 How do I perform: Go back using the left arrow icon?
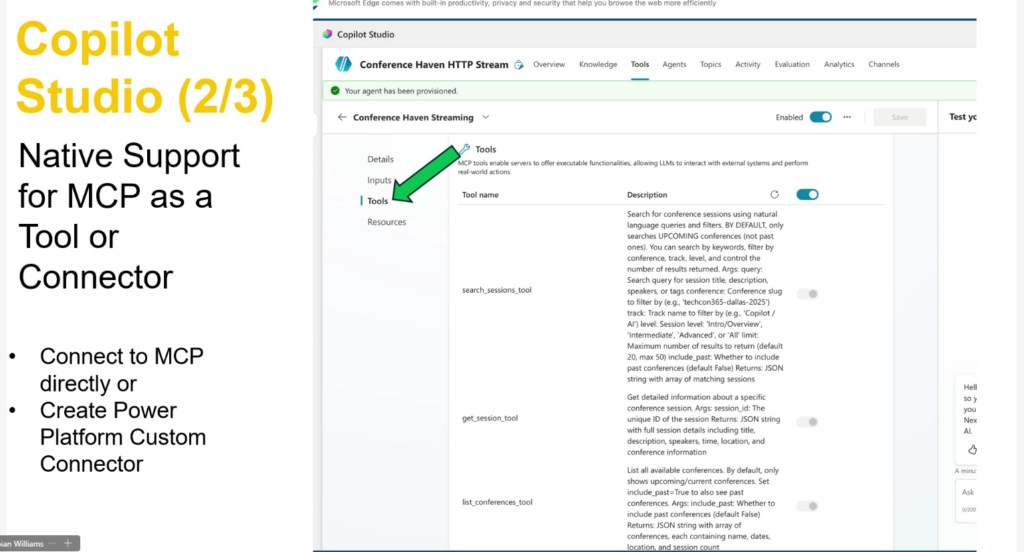point(342,117)
